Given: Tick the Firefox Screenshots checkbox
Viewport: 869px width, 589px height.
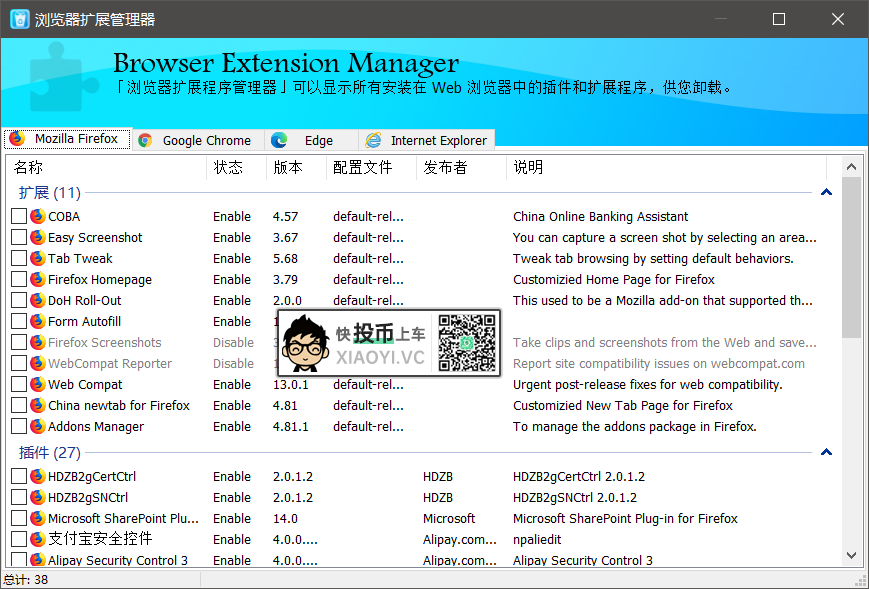Looking at the screenshot, I should click(x=19, y=342).
